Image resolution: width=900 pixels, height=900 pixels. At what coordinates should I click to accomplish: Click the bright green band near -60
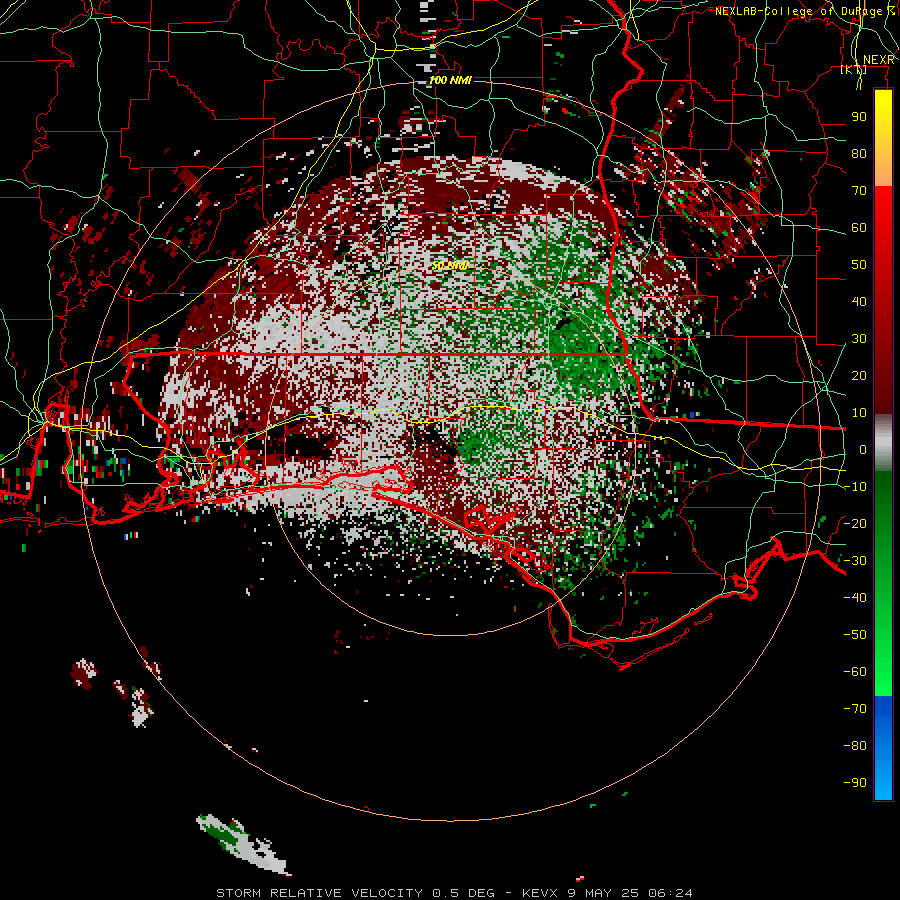click(x=883, y=672)
